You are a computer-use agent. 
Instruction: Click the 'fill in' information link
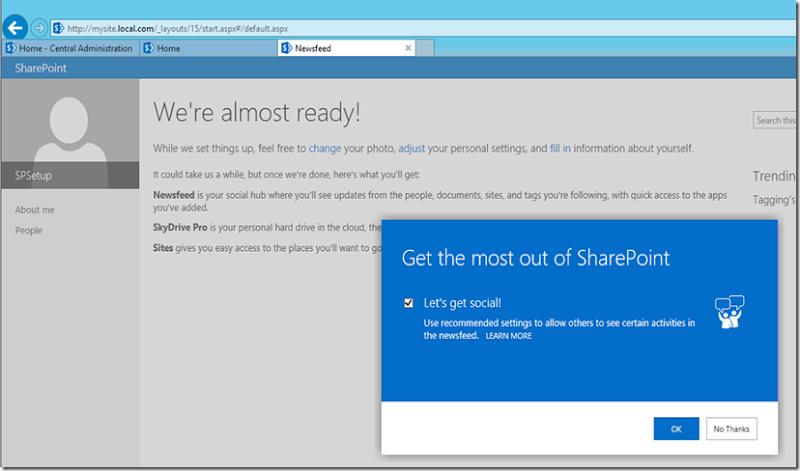560,148
